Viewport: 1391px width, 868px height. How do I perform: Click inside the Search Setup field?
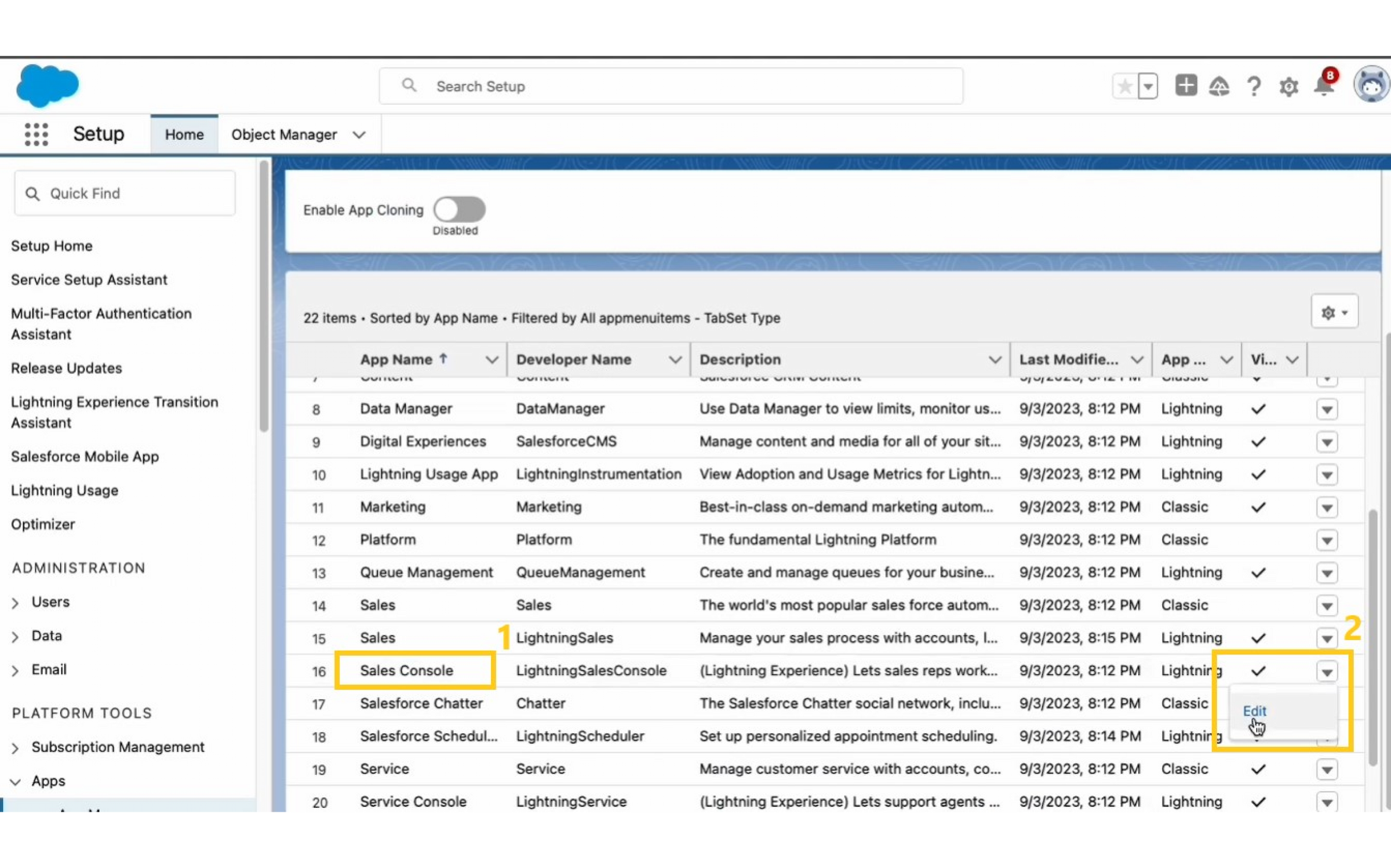[x=671, y=86]
